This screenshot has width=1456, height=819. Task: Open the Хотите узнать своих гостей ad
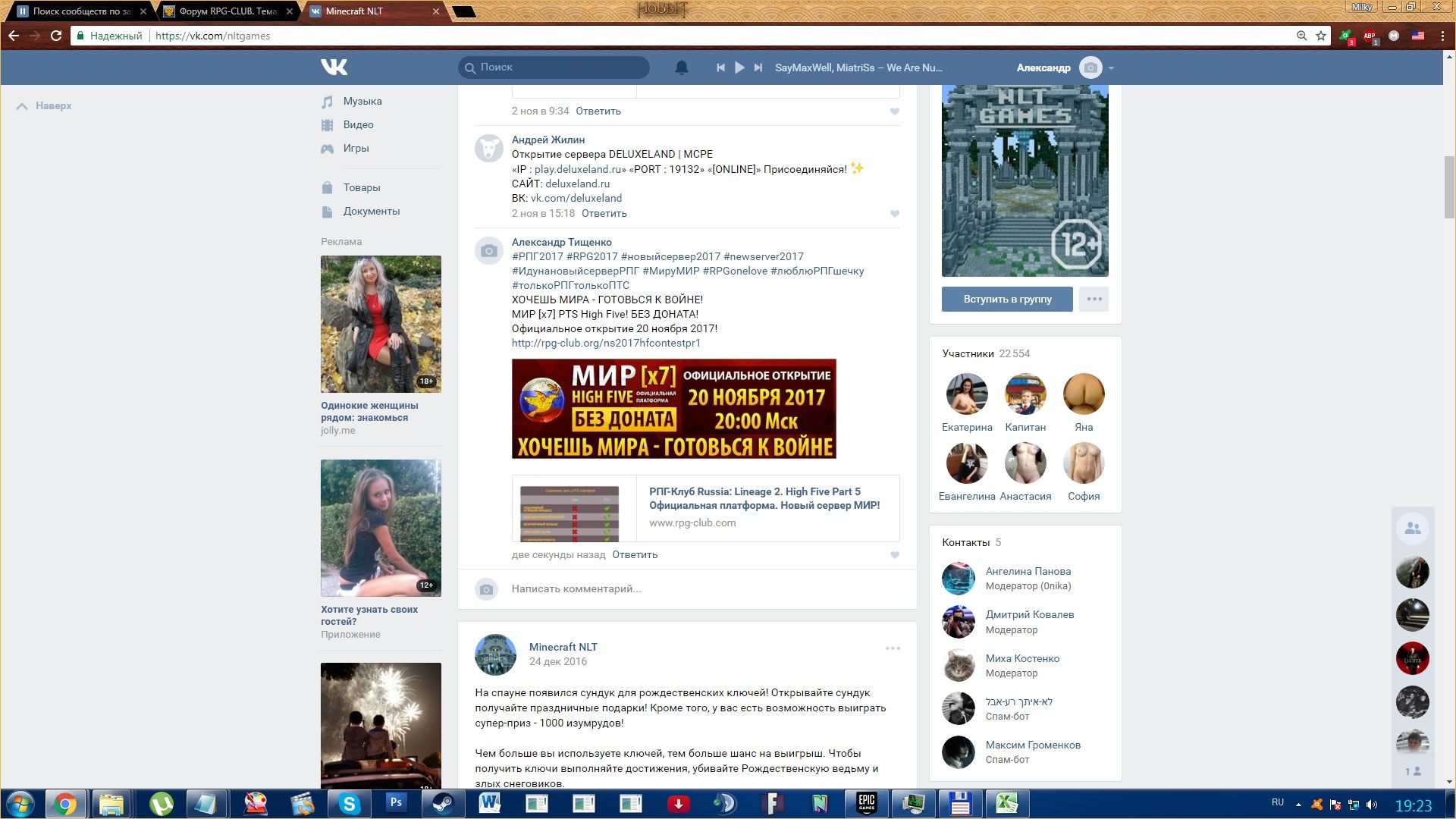(369, 616)
